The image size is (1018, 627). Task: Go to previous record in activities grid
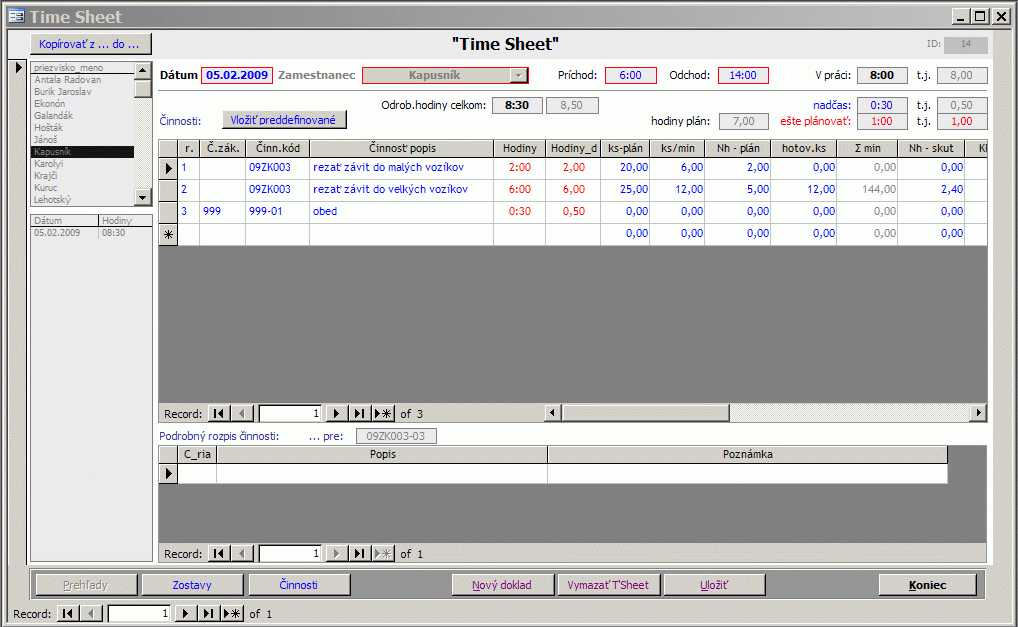click(242, 413)
